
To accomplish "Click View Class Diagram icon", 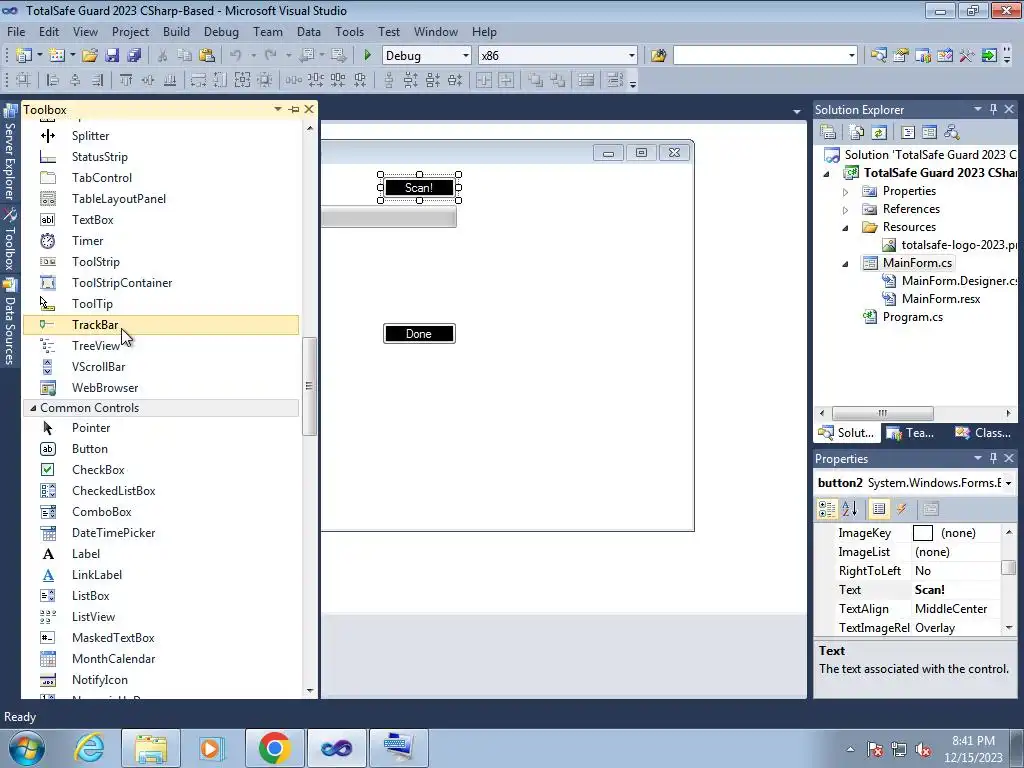I will [x=952, y=133].
